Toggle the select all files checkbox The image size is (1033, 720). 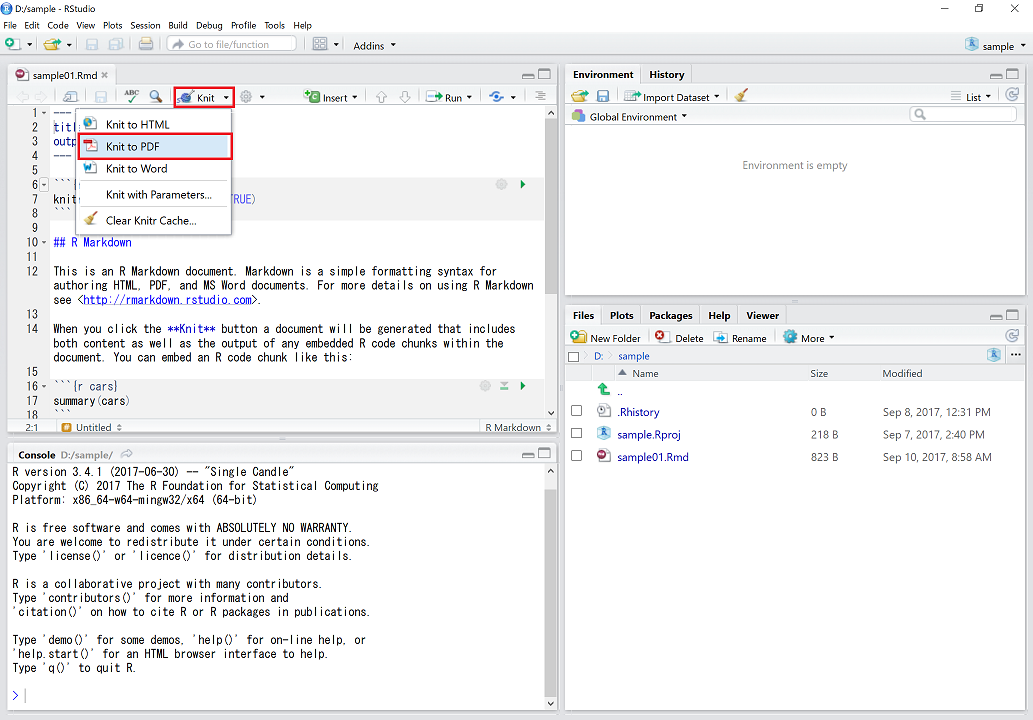[573, 356]
